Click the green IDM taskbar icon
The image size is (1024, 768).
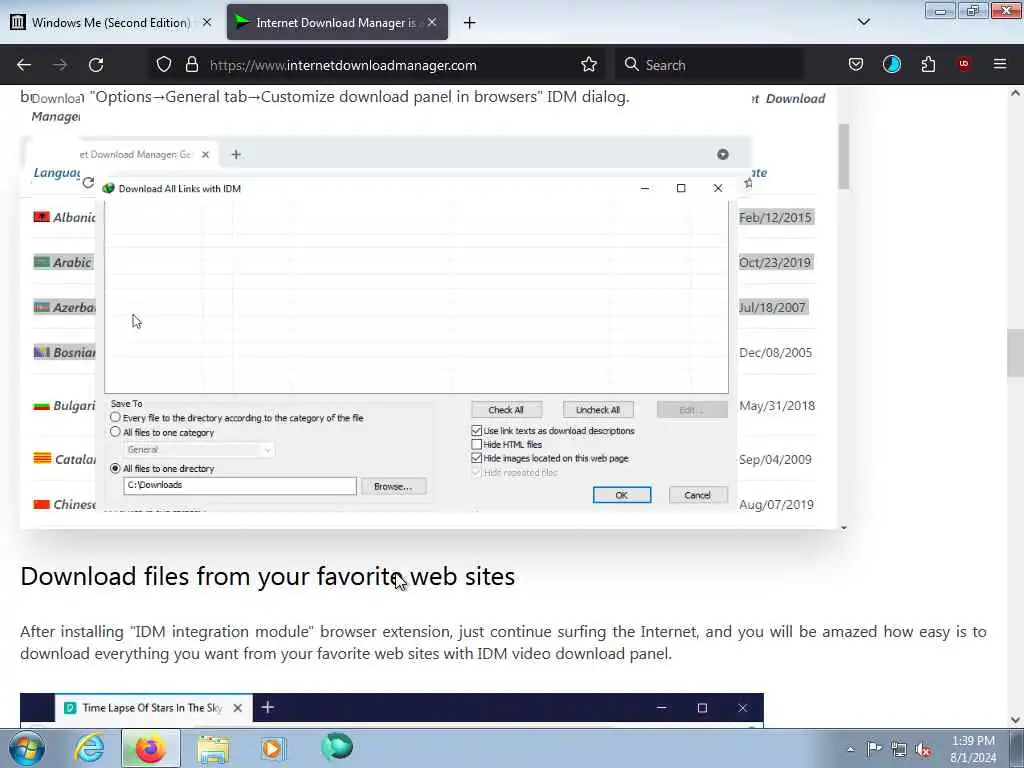point(337,747)
